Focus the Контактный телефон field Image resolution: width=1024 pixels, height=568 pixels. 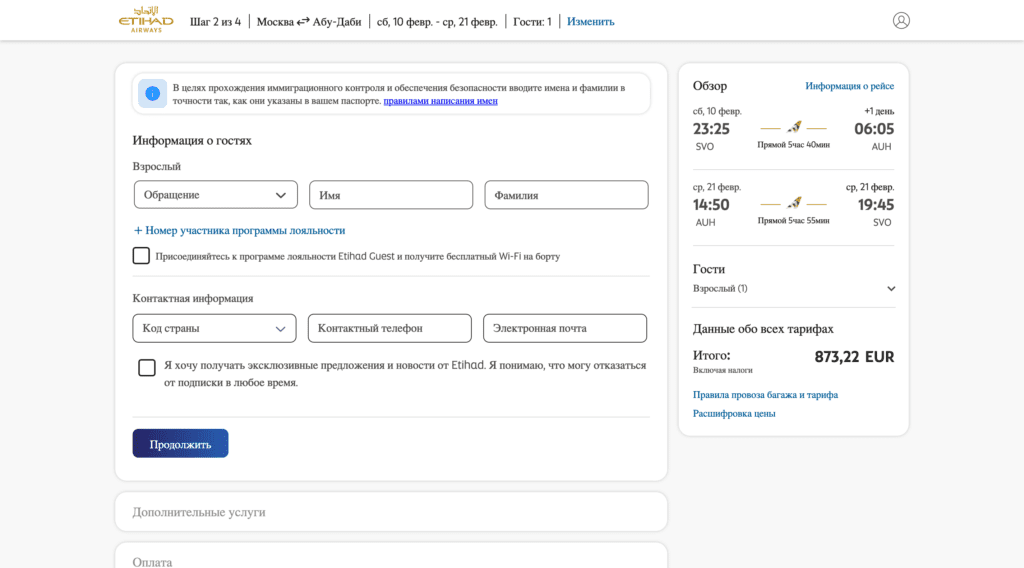(390, 328)
